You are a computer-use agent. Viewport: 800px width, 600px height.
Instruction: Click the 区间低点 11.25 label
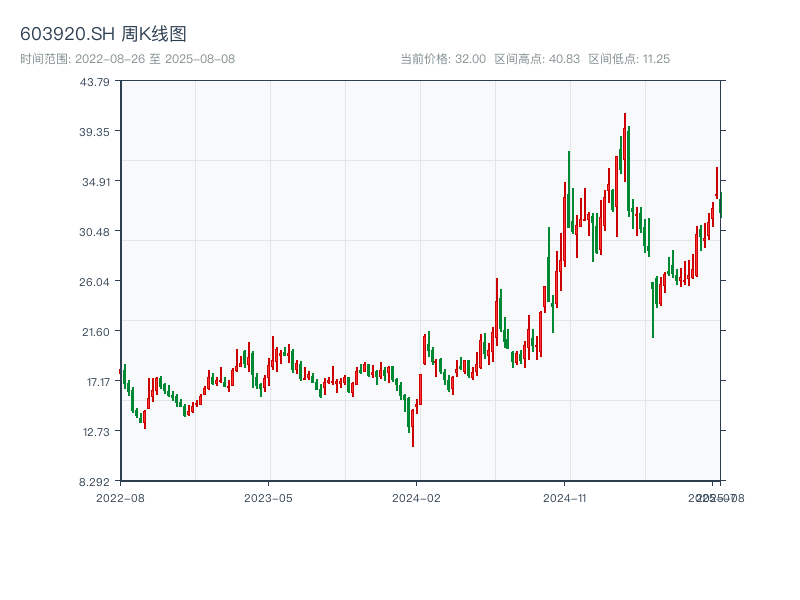[x=629, y=59]
